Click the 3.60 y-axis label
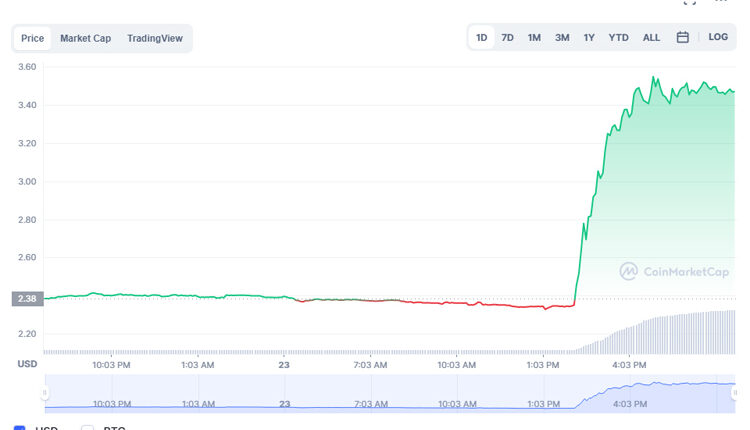The image size is (750, 430). coord(27,67)
